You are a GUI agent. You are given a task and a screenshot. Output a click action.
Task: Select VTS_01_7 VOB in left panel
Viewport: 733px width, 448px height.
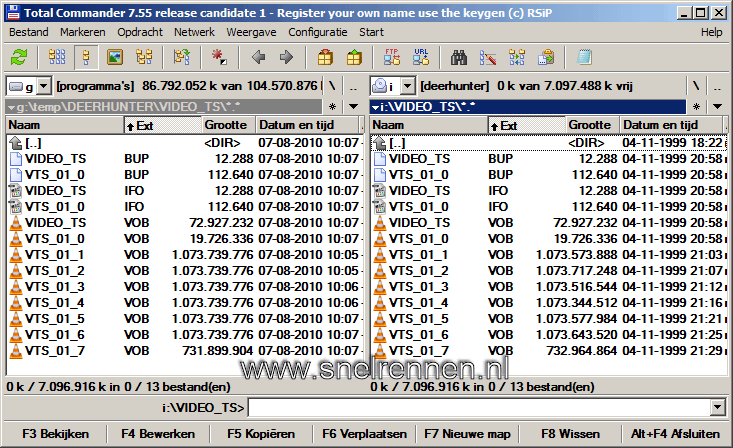pos(186,351)
